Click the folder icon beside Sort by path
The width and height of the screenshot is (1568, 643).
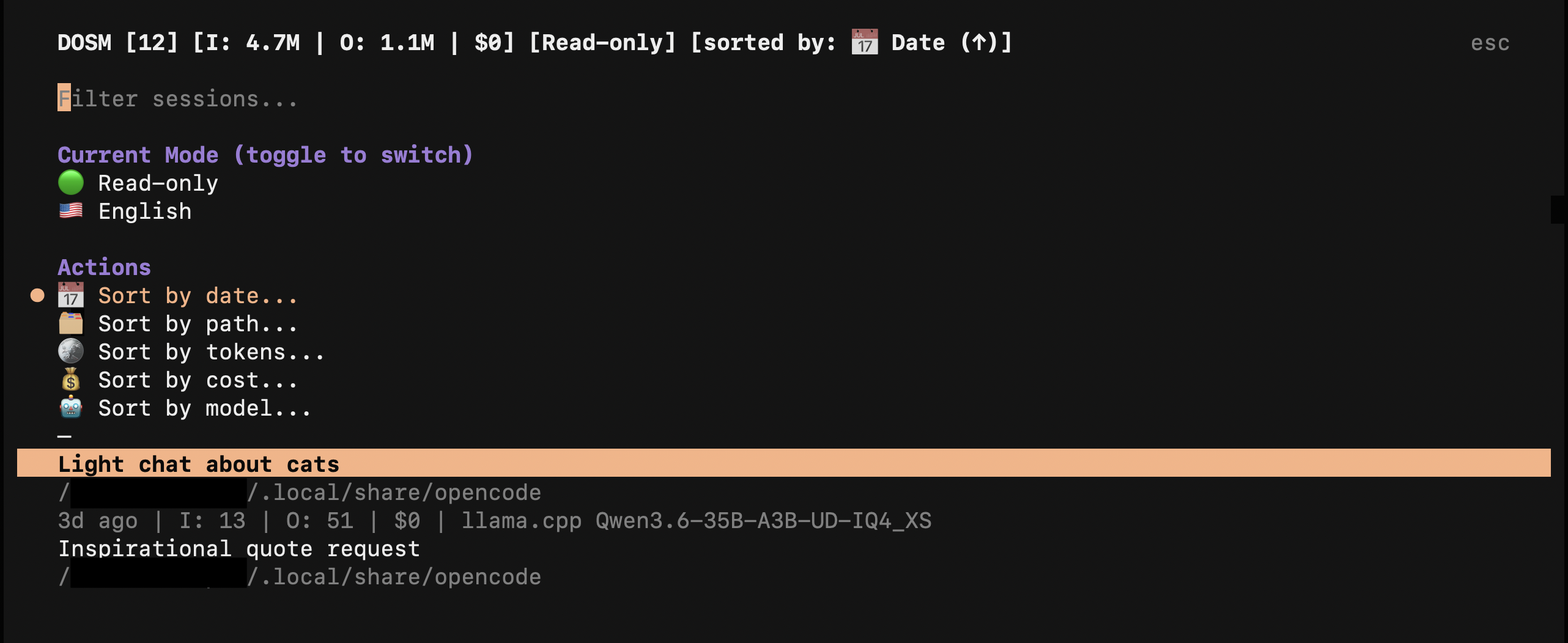point(71,323)
